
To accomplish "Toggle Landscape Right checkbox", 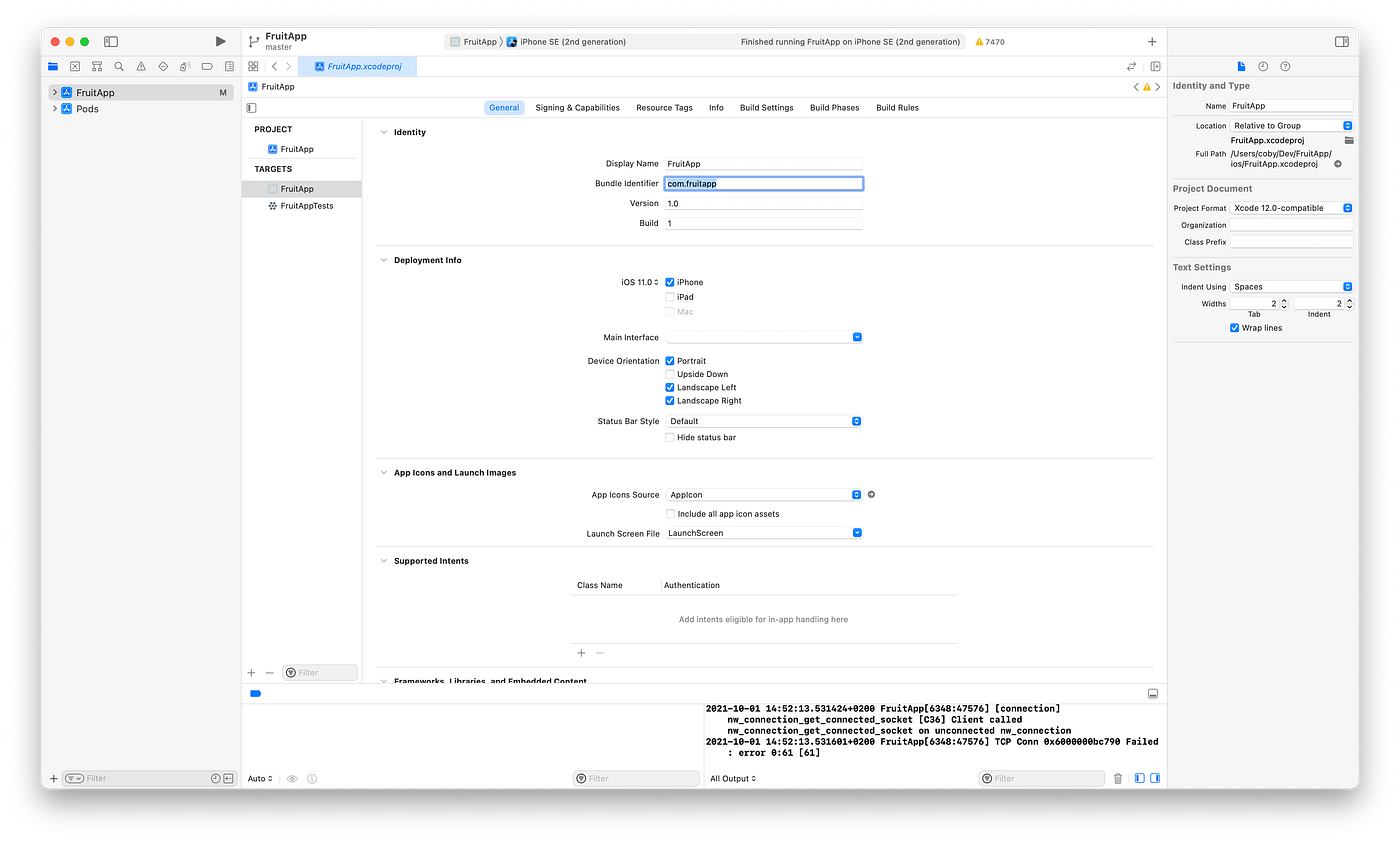I will 670,400.
